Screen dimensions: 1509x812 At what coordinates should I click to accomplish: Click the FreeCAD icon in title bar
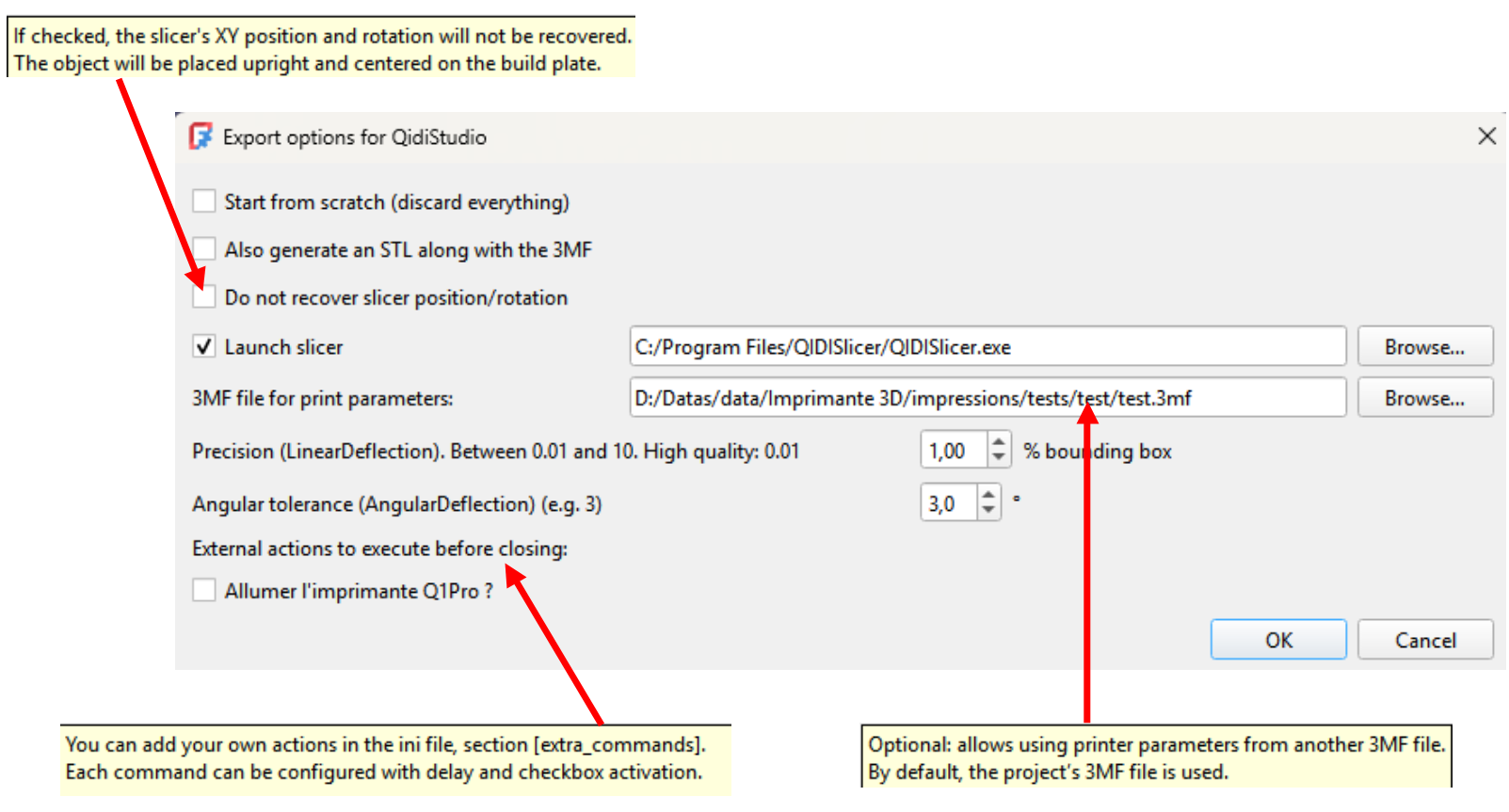[201, 136]
